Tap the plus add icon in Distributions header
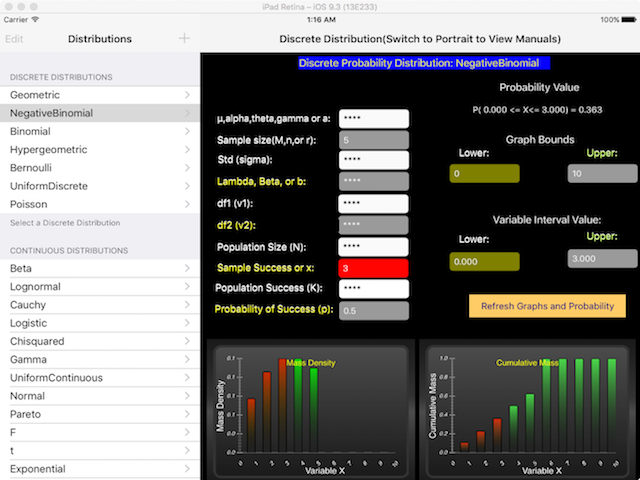The height and width of the screenshot is (480, 640). click(184, 38)
